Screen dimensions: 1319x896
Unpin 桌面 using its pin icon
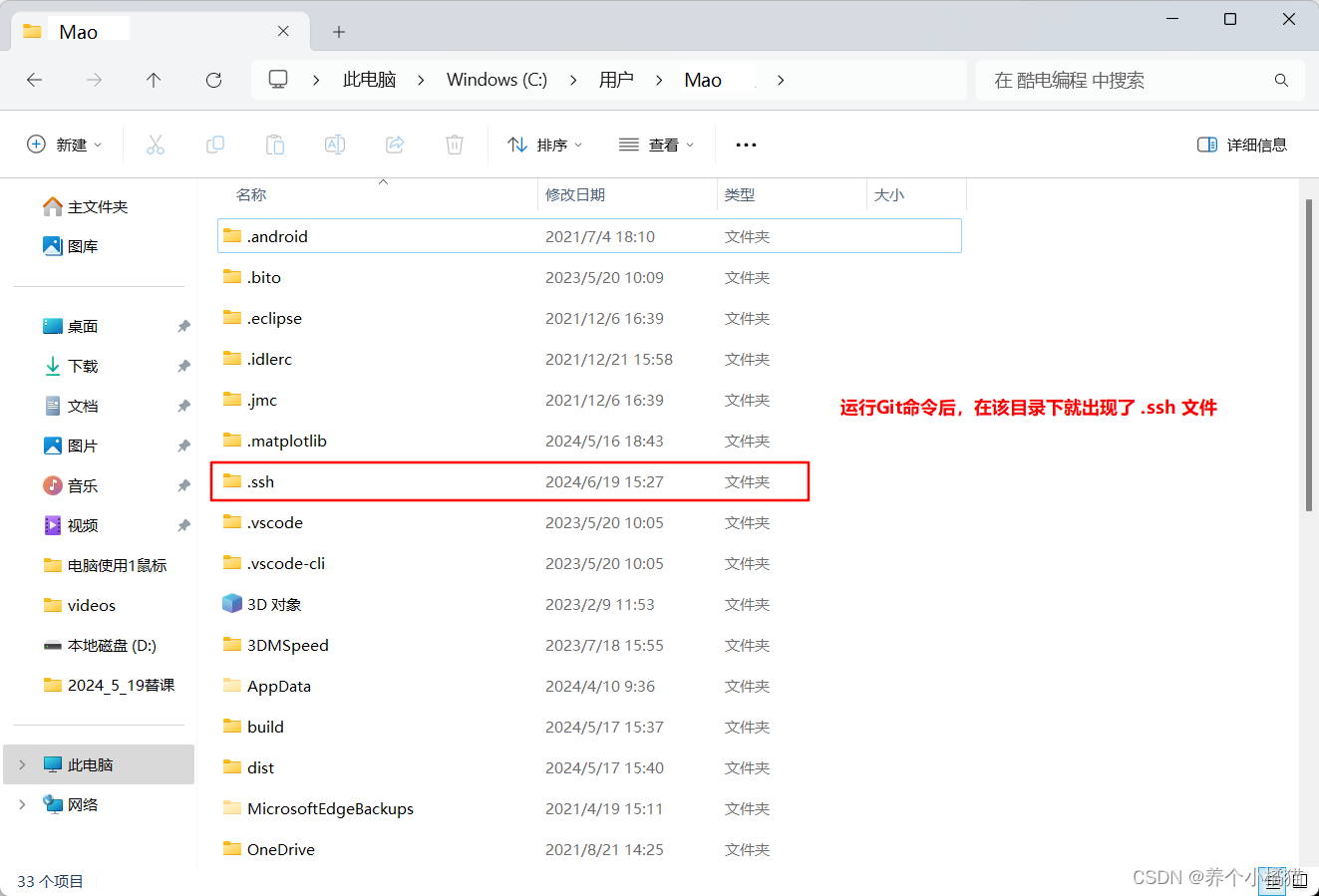coord(183,326)
